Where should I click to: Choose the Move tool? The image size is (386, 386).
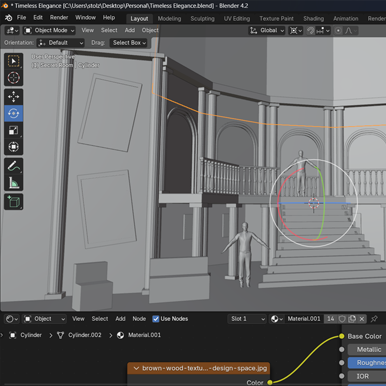point(13,97)
